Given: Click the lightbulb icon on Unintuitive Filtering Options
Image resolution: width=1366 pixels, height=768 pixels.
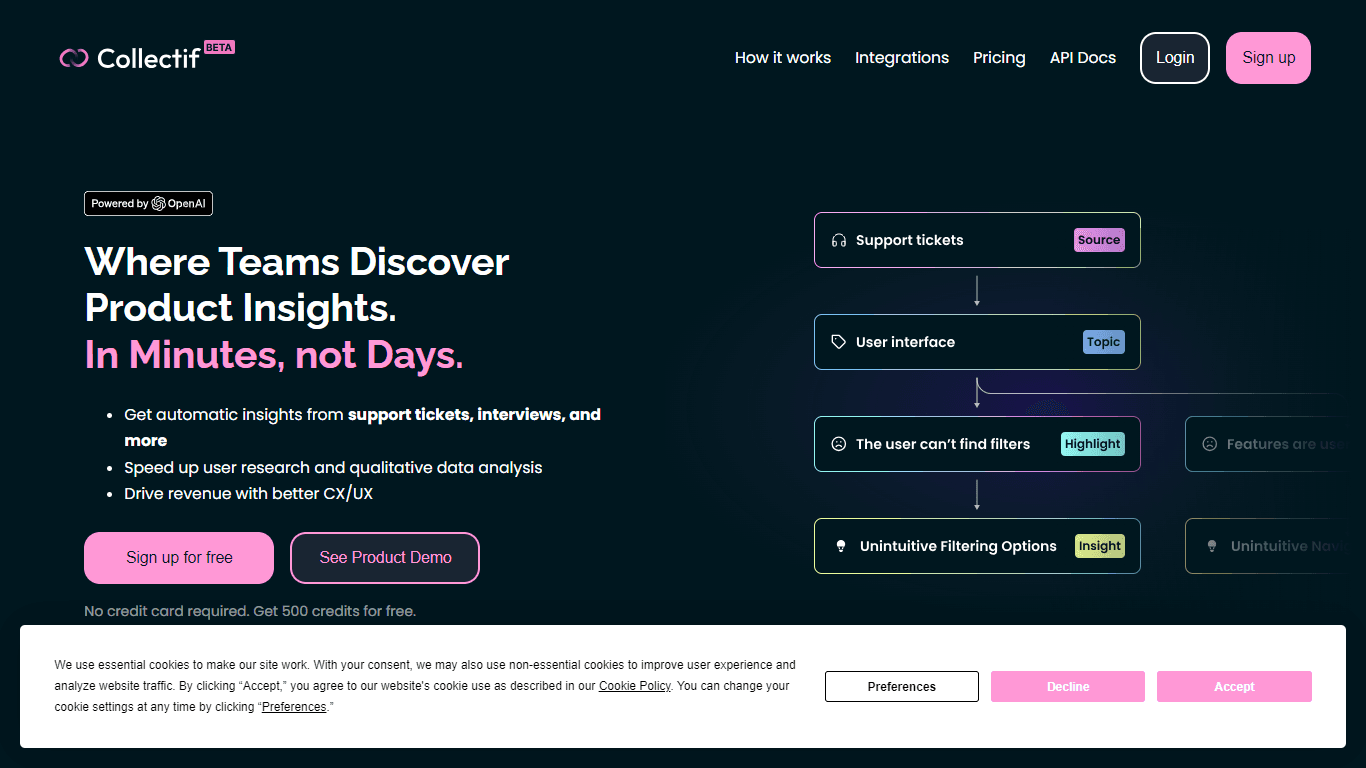Looking at the screenshot, I should click(x=841, y=546).
